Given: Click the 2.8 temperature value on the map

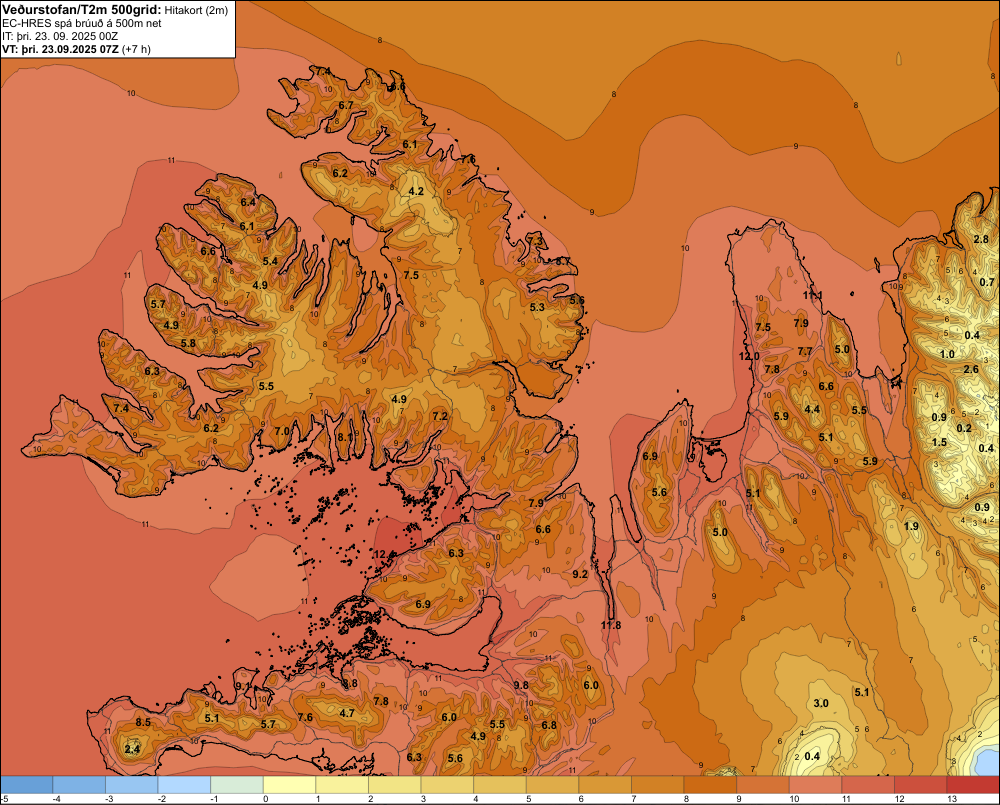Looking at the screenshot, I should pos(981,239).
